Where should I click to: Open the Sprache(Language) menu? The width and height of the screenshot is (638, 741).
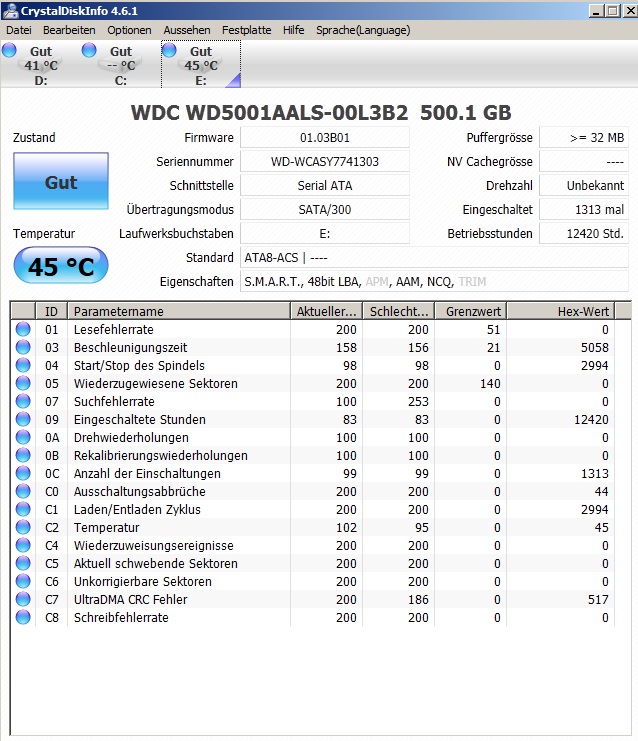(363, 30)
